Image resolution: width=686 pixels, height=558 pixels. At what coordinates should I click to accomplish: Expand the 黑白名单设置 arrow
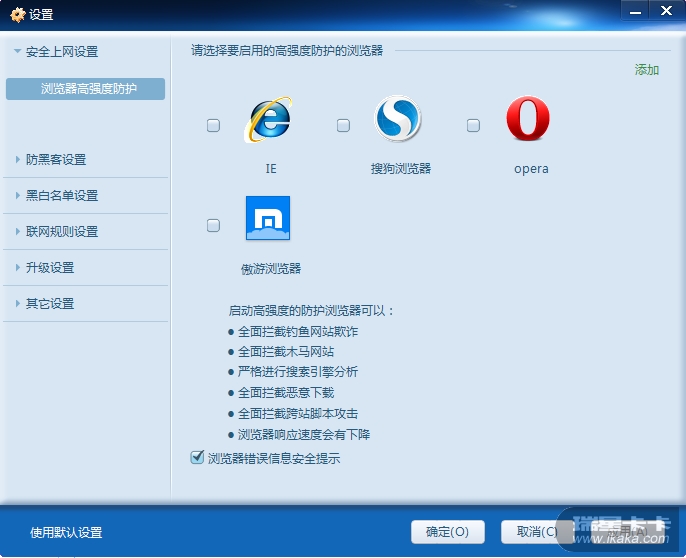18,195
